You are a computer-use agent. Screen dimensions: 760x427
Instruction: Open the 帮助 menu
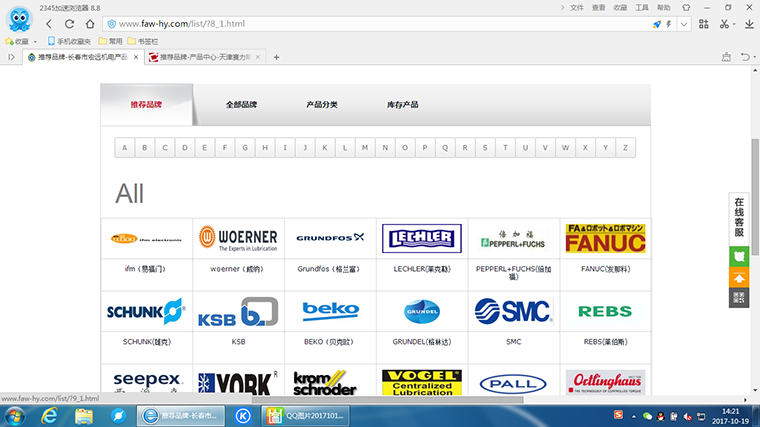pyautogui.click(x=664, y=8)
